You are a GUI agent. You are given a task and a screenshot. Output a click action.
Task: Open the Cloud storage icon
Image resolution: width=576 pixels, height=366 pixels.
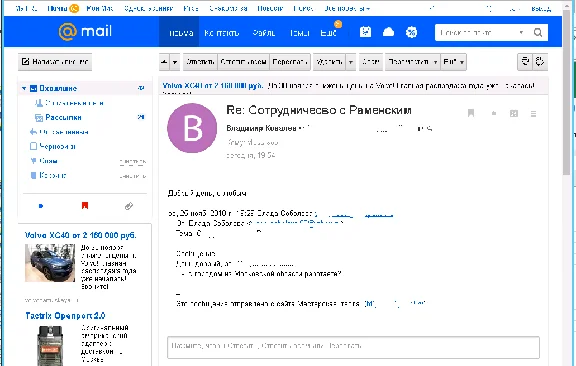388,32
